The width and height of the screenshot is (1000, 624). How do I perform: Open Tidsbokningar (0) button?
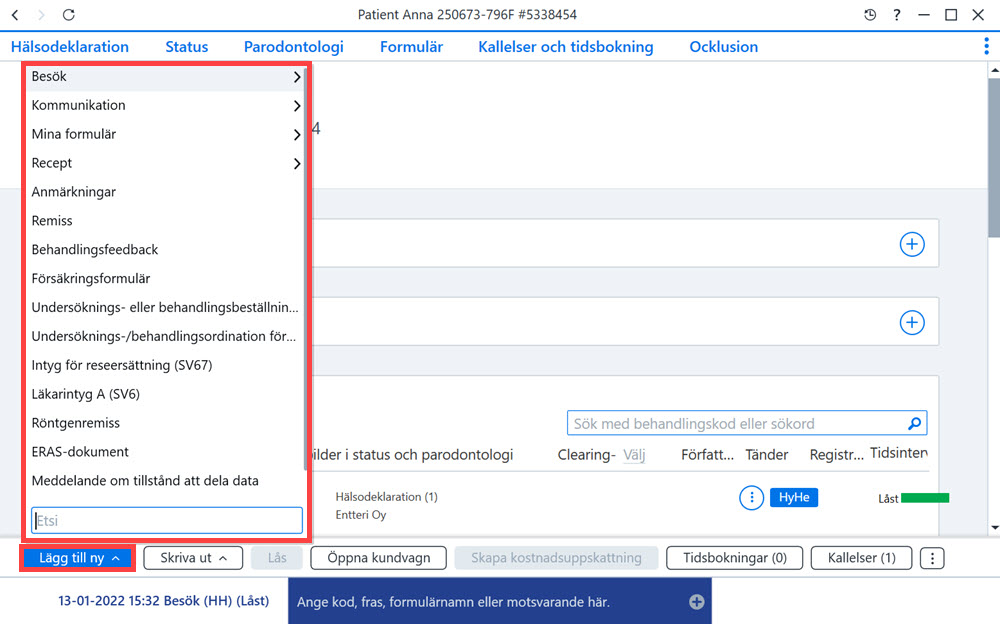pos(735,558)
